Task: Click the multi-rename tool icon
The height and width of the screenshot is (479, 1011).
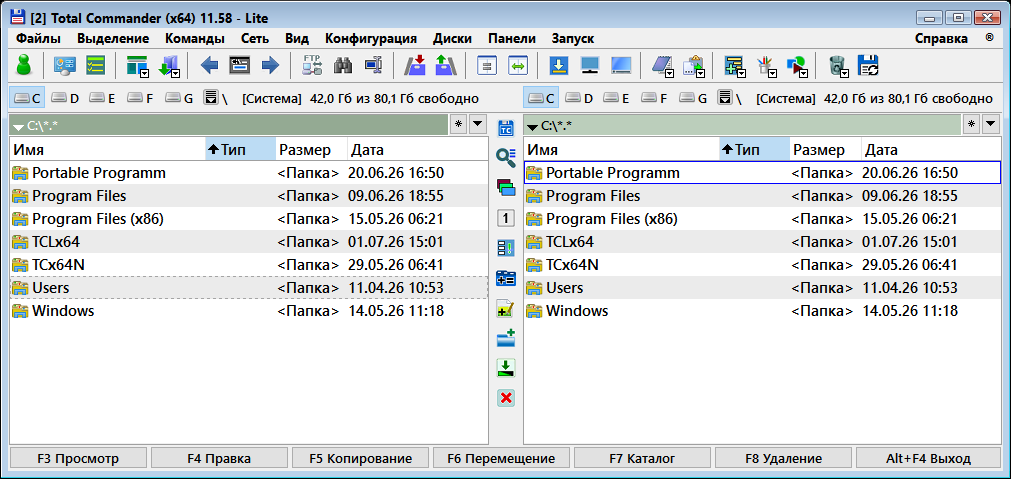Action: tap(373, 65)
